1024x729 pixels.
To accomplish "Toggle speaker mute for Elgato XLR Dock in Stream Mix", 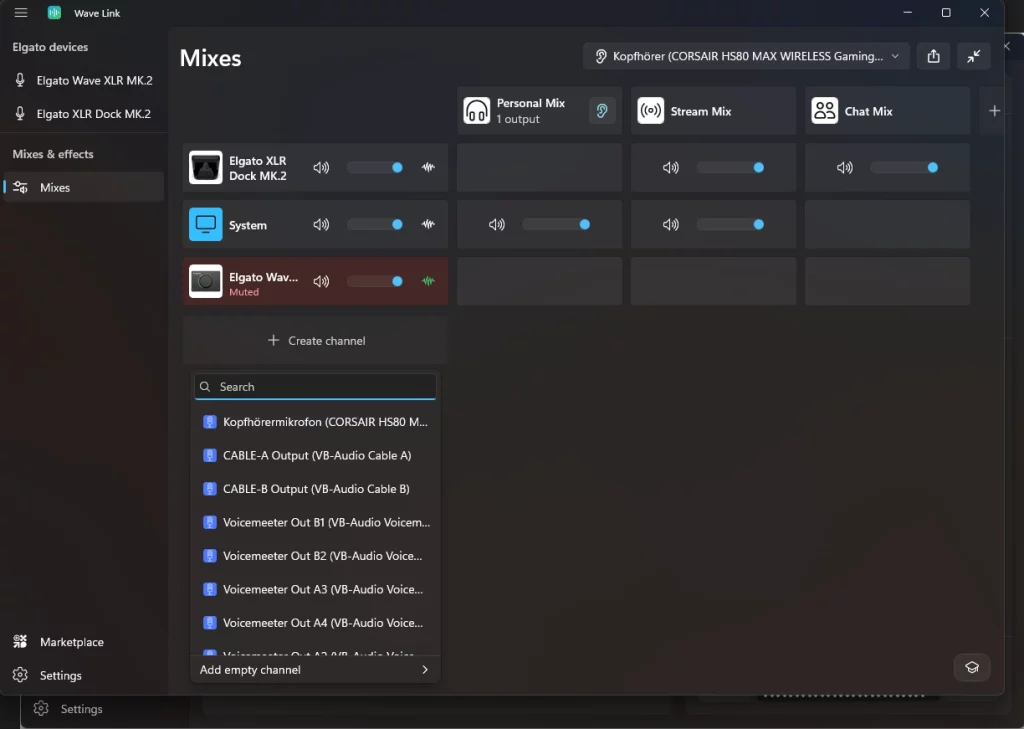I will coord(671,168).
